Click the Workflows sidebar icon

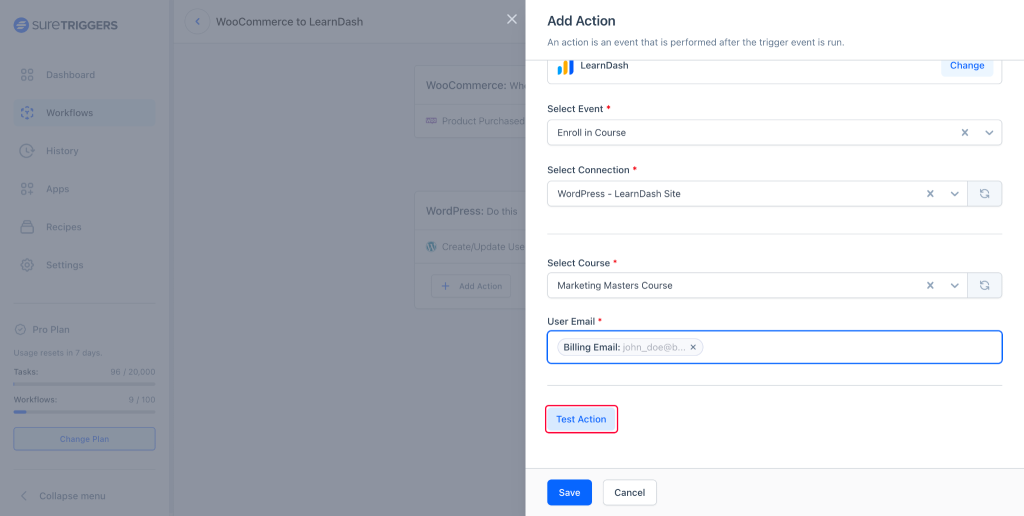(x=27, y=112)
